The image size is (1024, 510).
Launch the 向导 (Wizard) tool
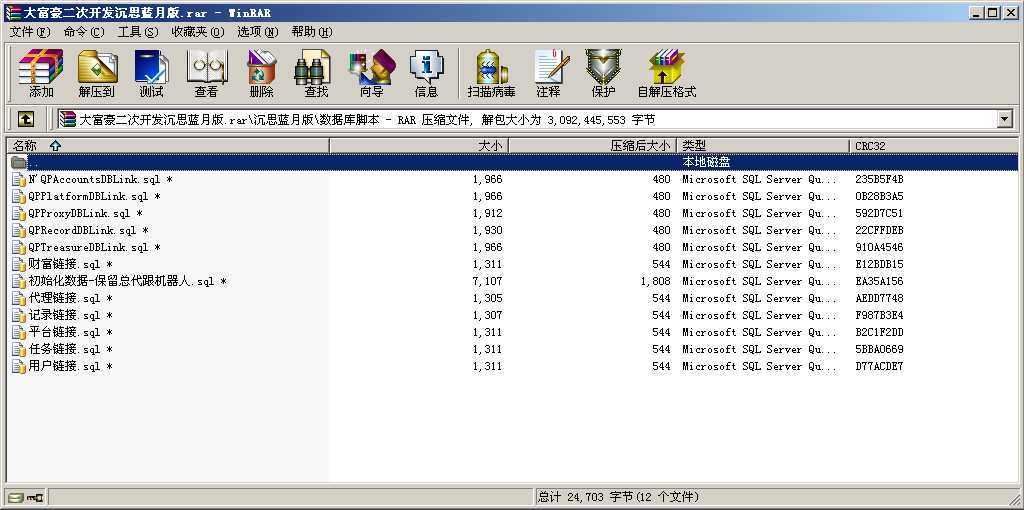pyautogui.click(x=372, y=73)
